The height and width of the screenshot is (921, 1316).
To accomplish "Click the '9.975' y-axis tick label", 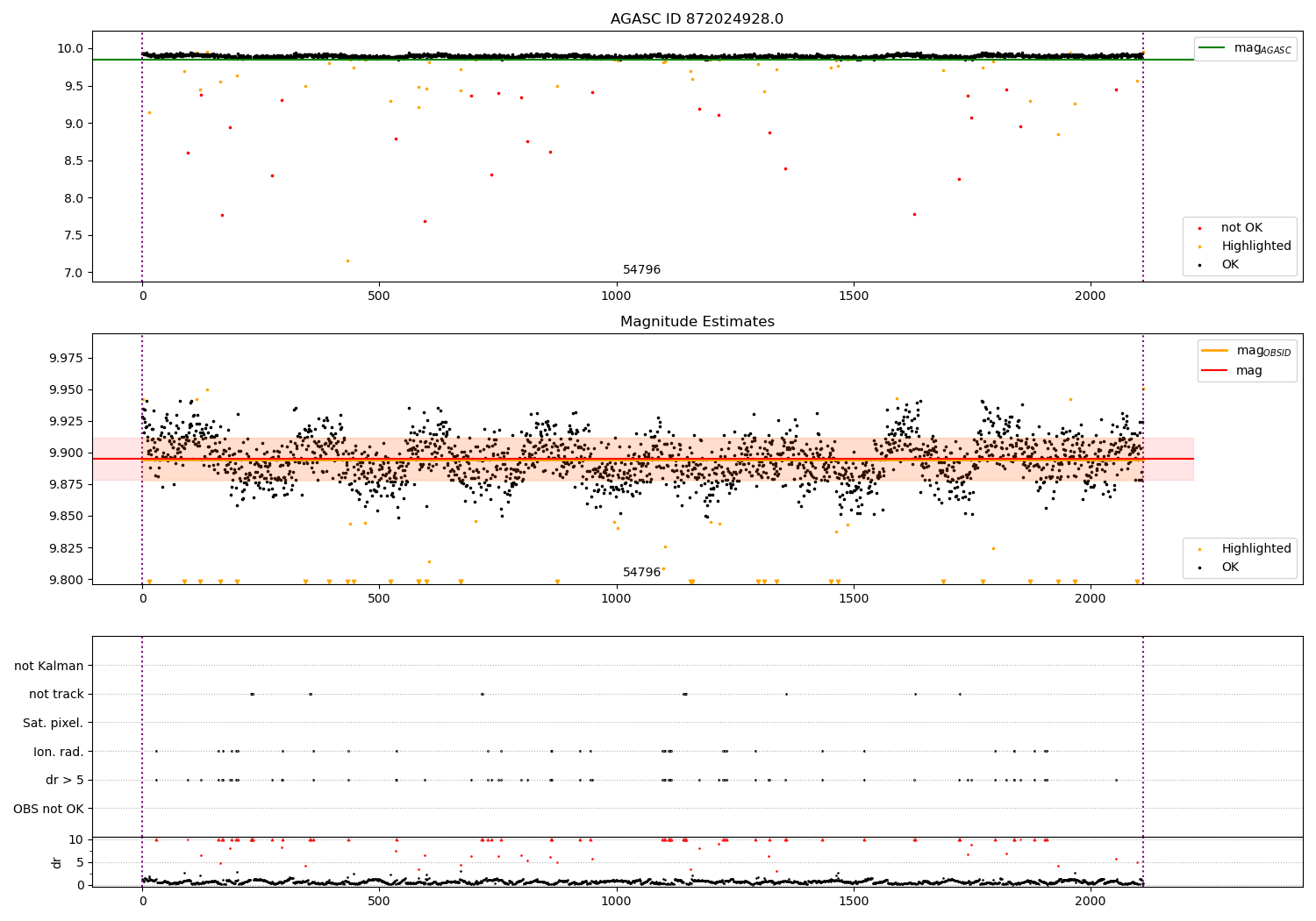I will pos(68,358).
